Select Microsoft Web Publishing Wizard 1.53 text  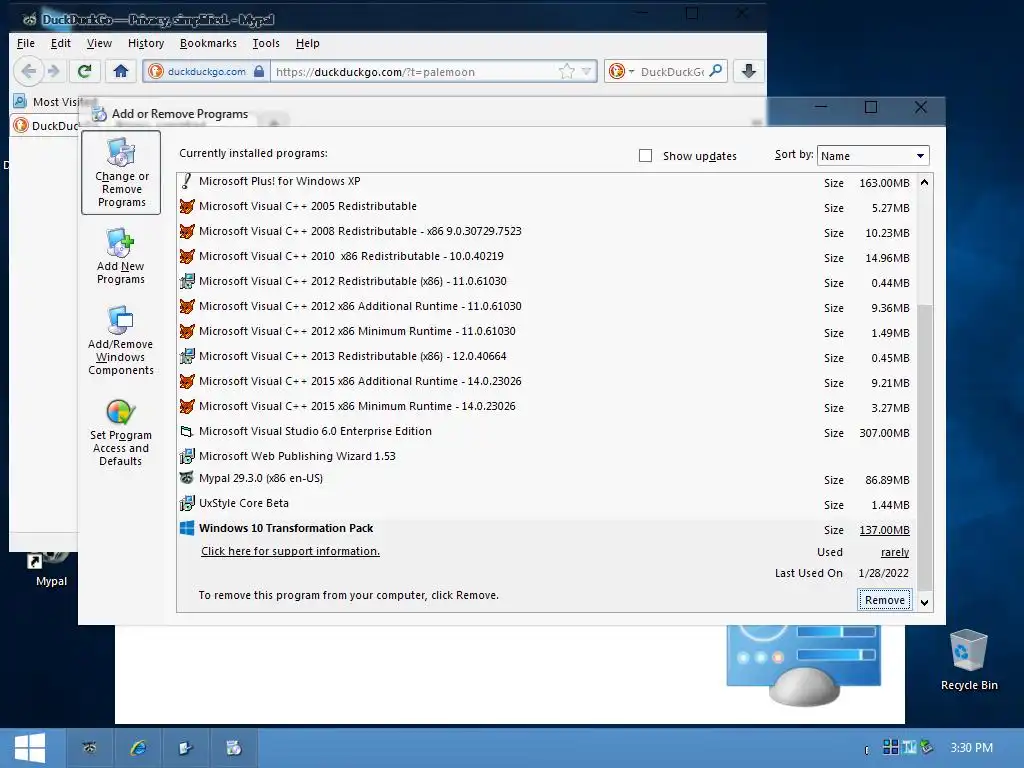(297, 456)
